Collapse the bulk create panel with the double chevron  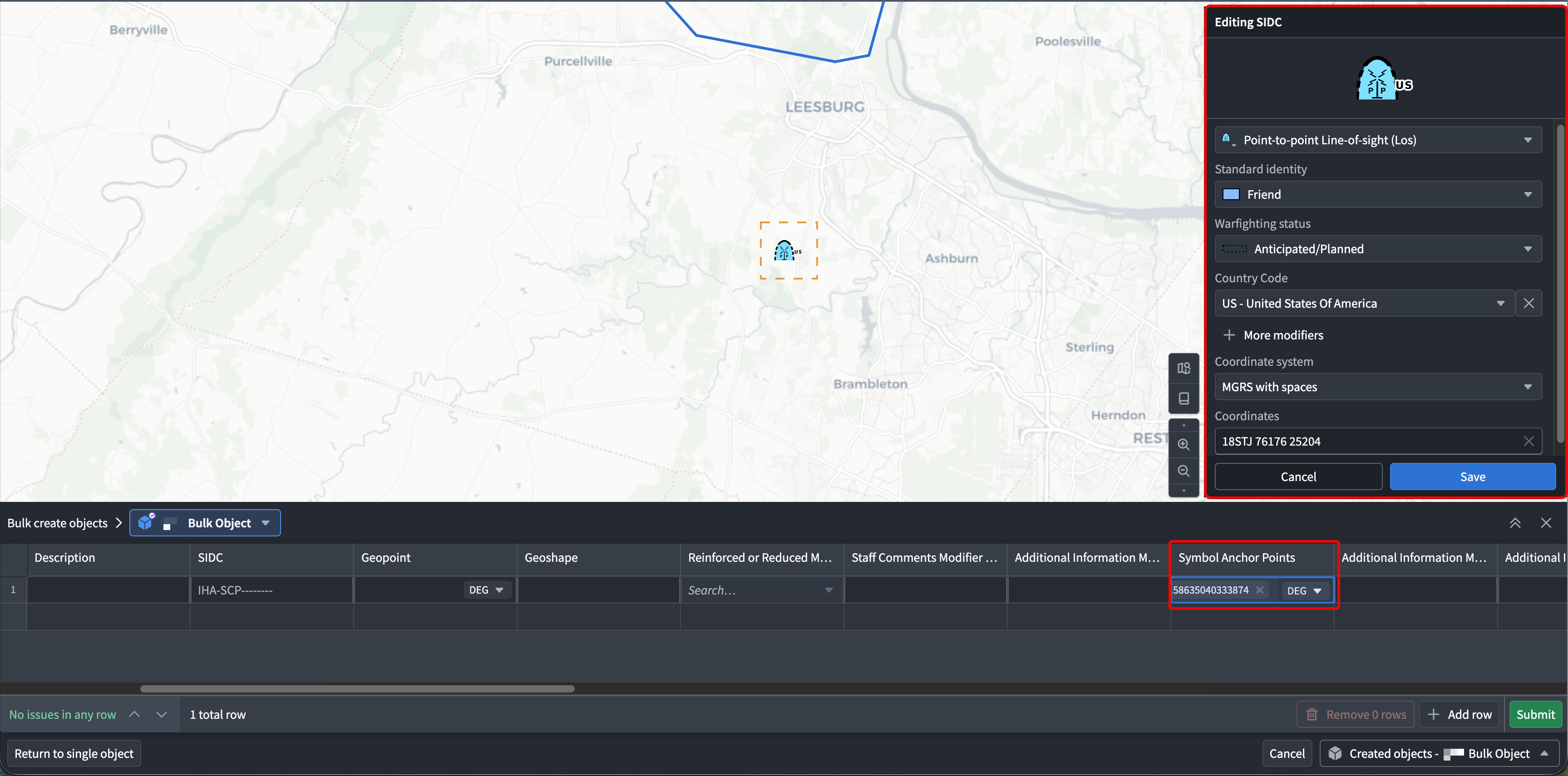click(x=1515, y=523)
